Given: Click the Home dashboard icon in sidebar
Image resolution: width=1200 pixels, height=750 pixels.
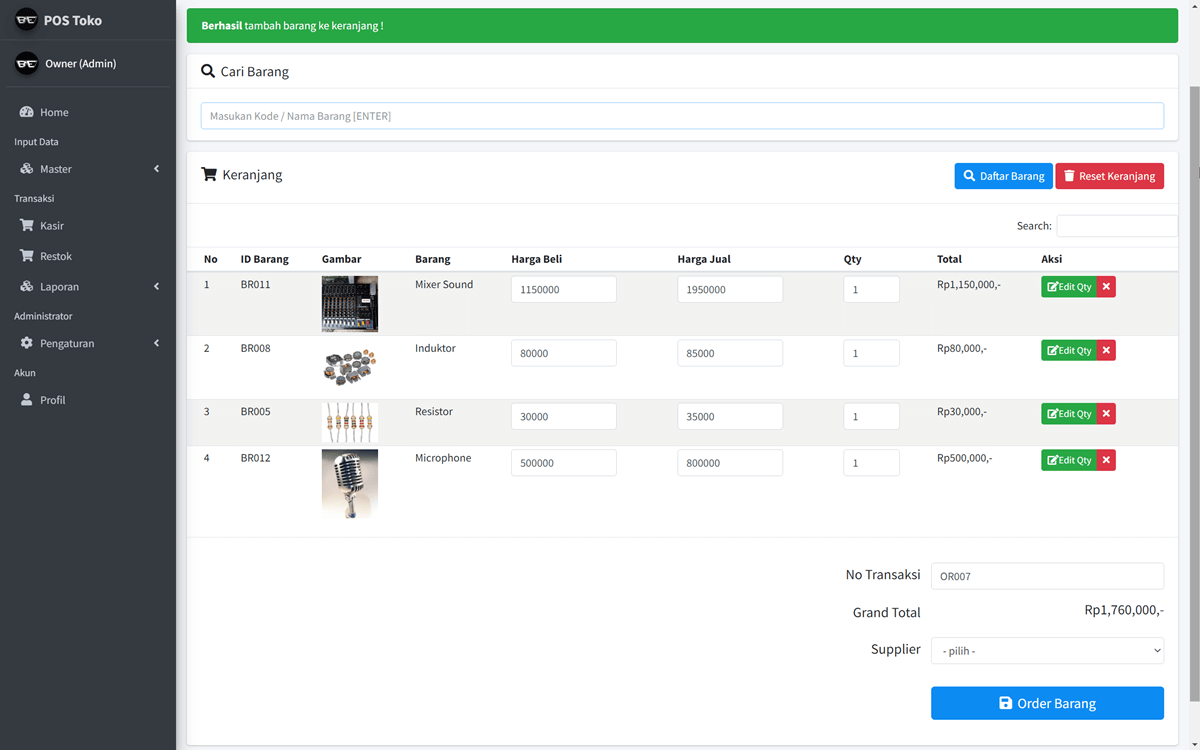Looking at the screenshot, I should tap(27, 113).
